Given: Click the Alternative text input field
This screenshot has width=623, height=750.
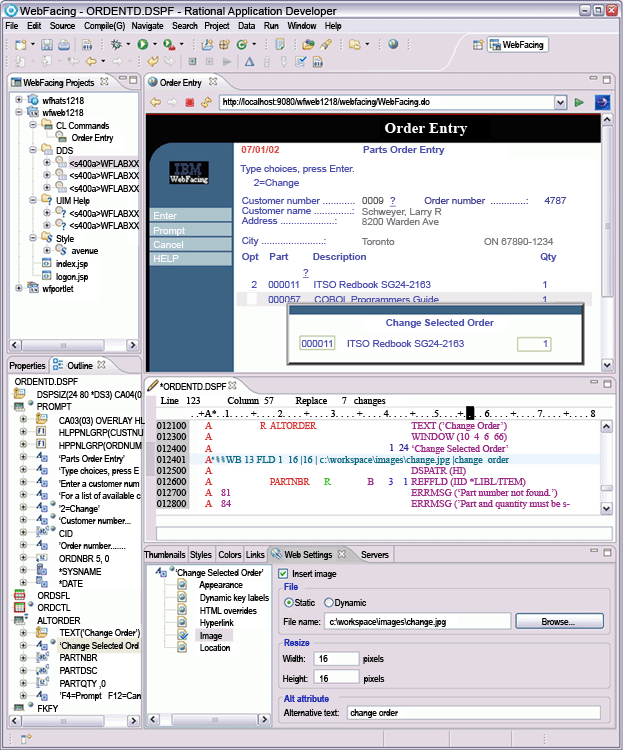Looking at the screenshot, I should coord(474,713).
